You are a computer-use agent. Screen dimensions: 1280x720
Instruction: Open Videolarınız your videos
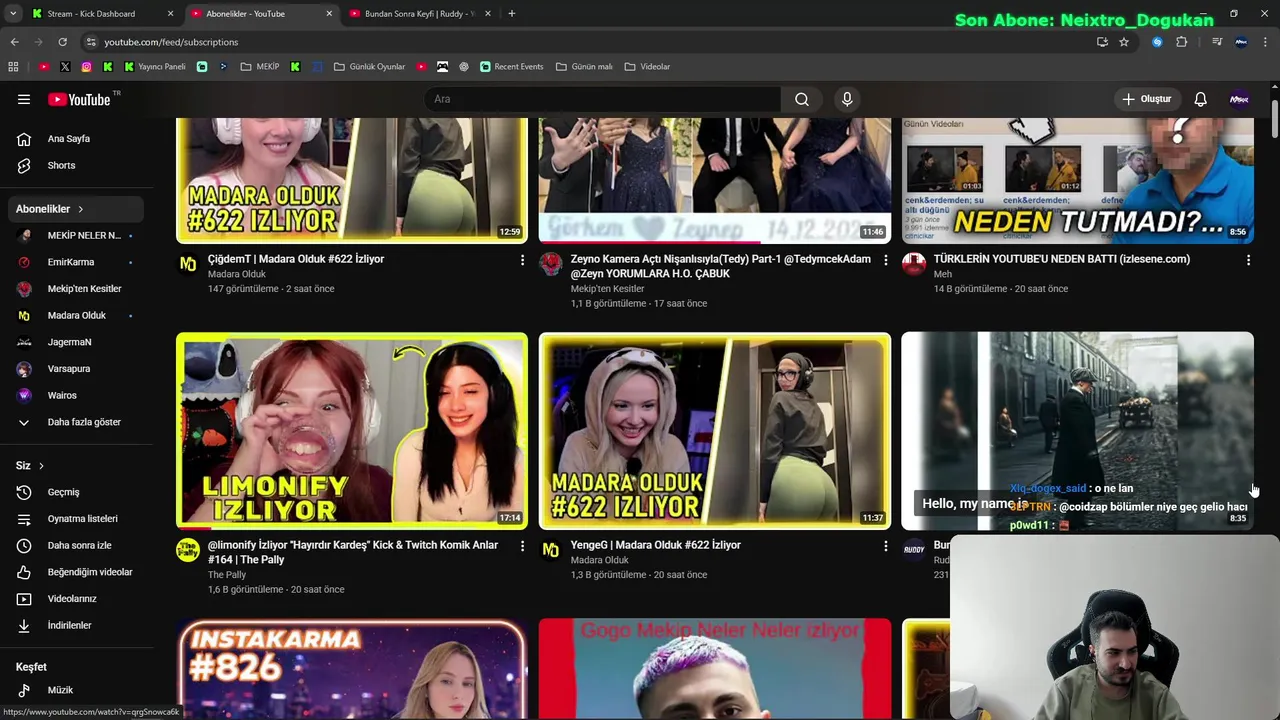click(78, 598)
